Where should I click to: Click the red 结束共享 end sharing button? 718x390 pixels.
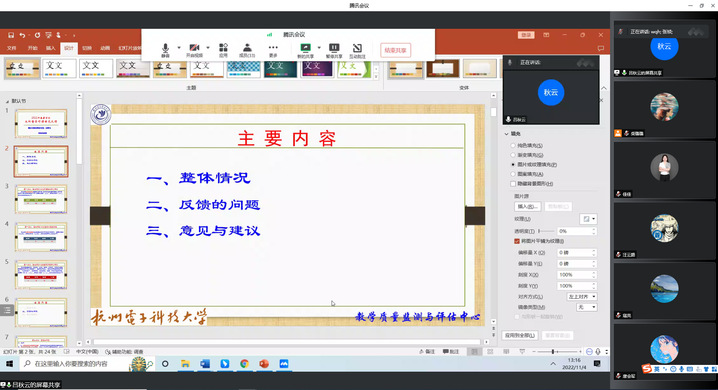pyautogui.click(x=395, y=50)
